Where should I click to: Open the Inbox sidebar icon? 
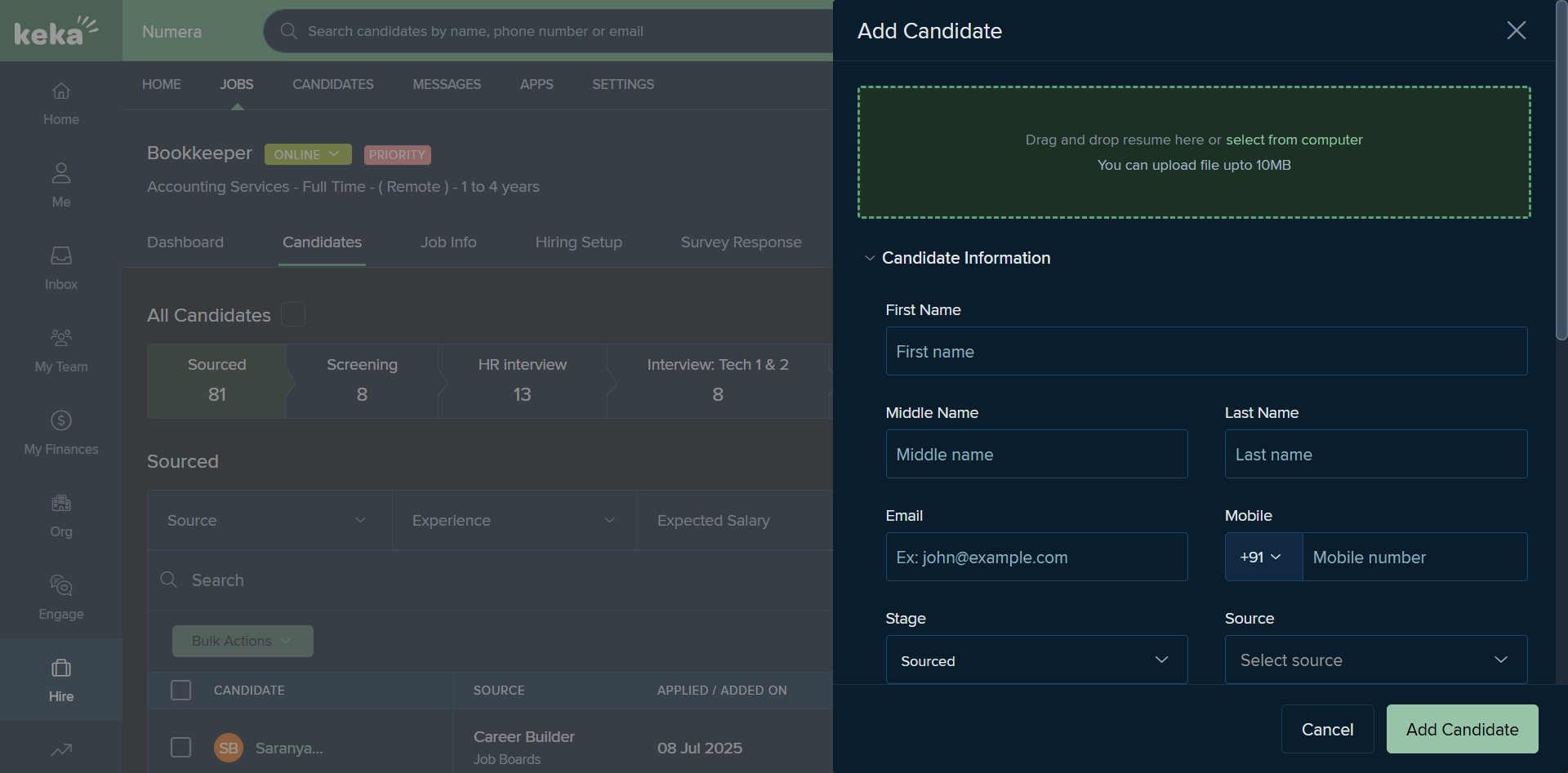click(x=61, y=255)
